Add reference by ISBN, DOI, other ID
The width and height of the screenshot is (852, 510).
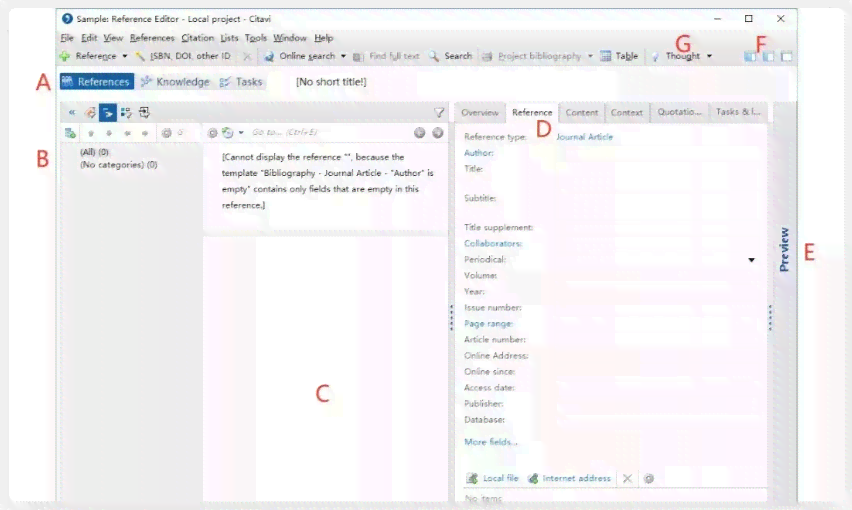[x=183, y=56]
